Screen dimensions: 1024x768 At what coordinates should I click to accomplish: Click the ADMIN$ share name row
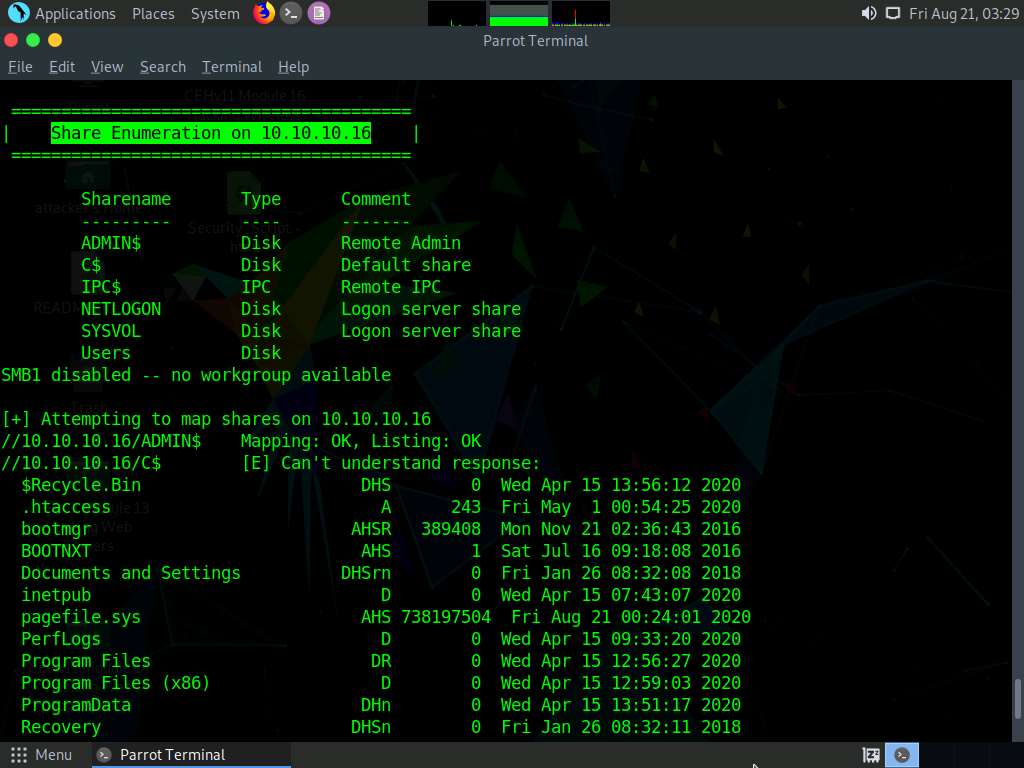click(x=271, y=243)
